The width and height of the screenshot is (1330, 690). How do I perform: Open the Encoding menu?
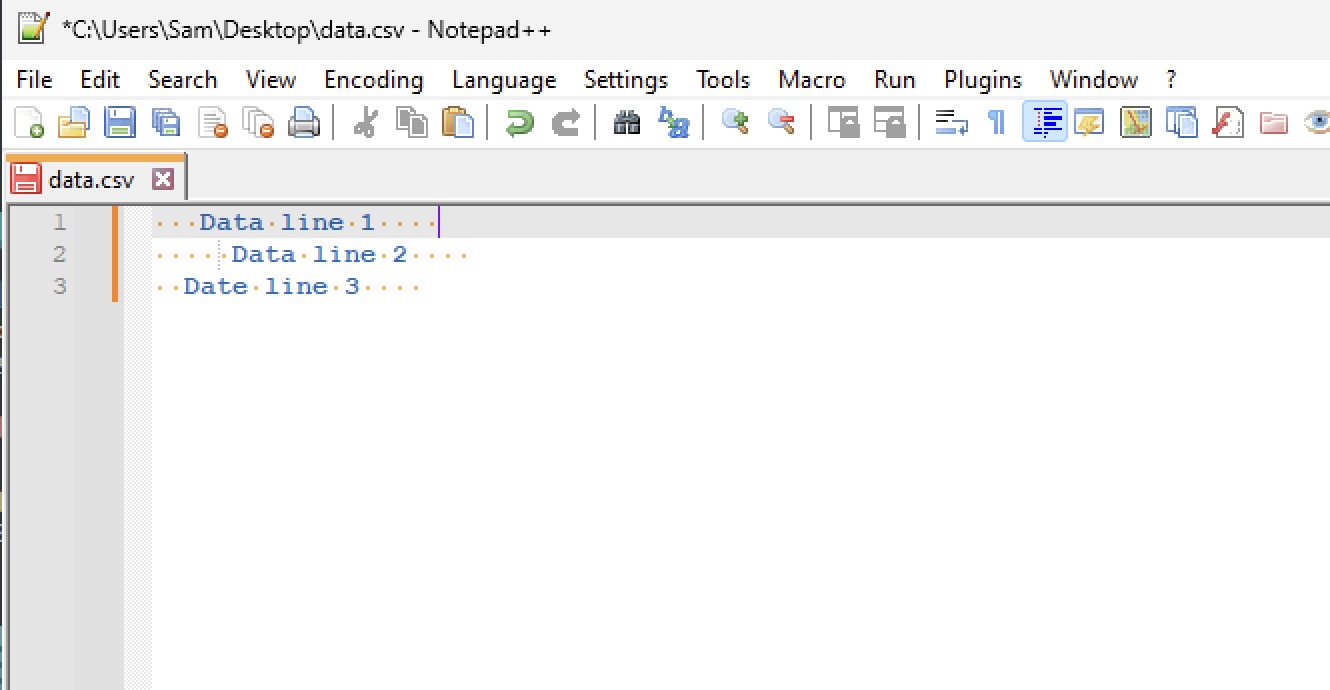373,79
